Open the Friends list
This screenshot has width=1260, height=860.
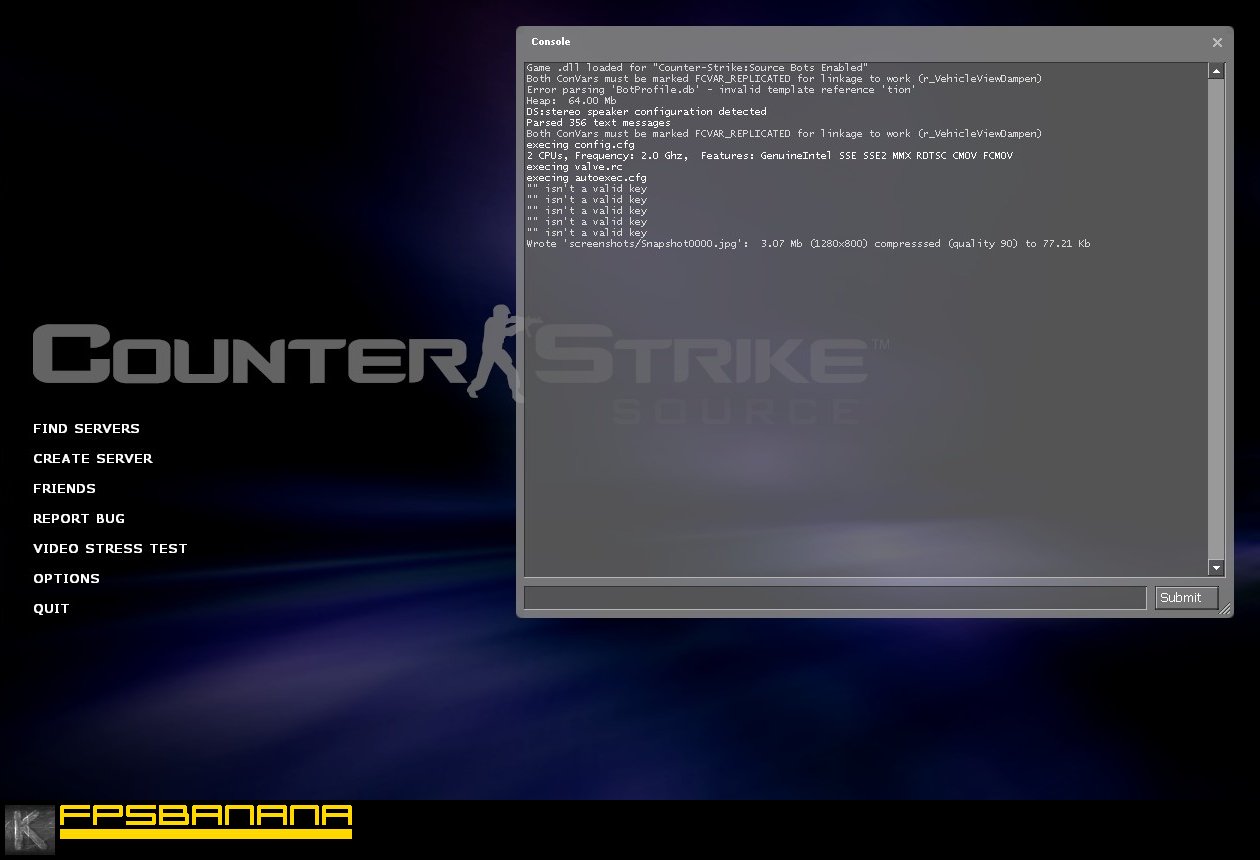pos(64,489)
